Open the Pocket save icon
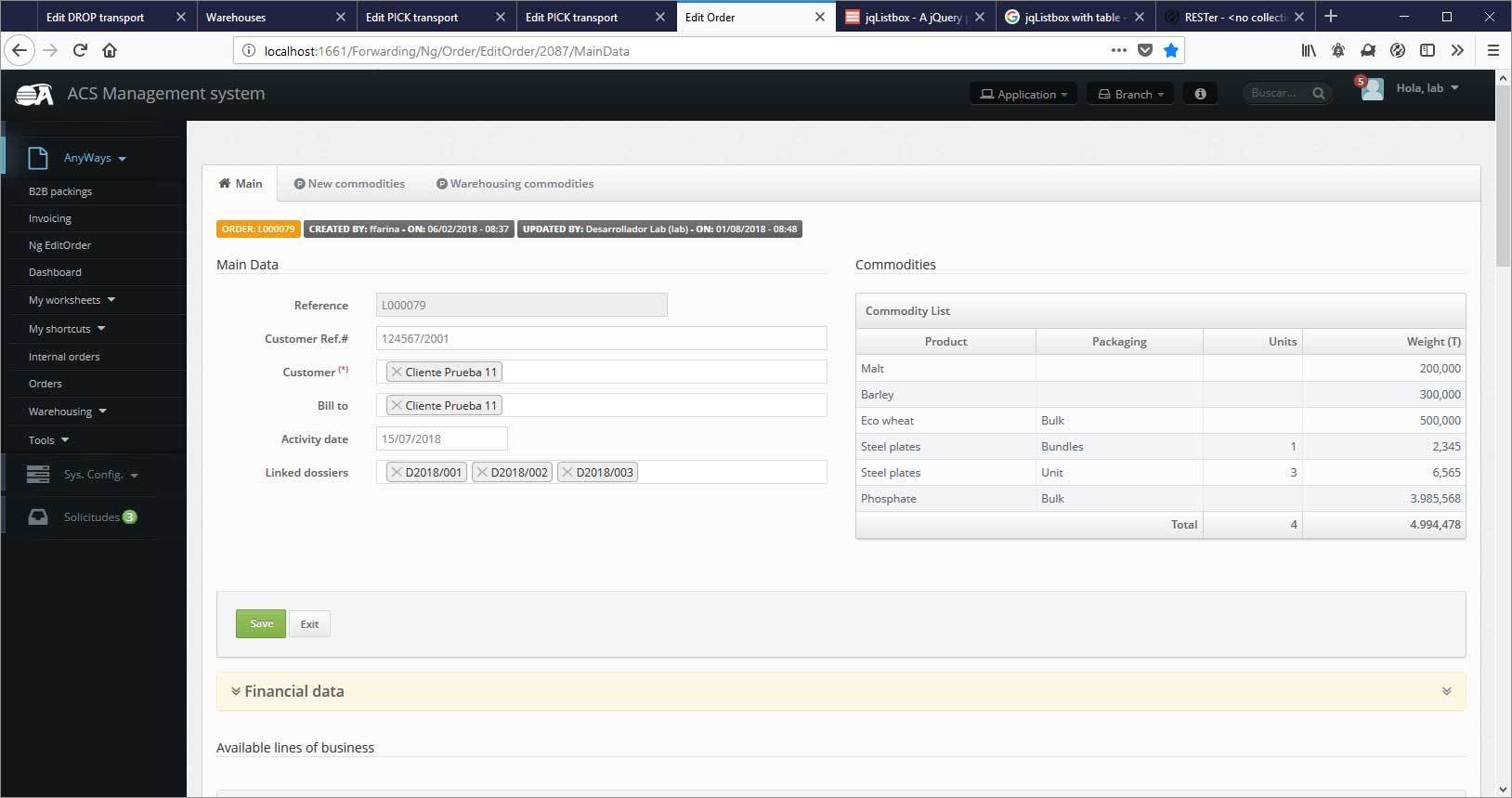Image resolution: width=1512 pixels, height=798 pixels. click(x=1145, y=51)
